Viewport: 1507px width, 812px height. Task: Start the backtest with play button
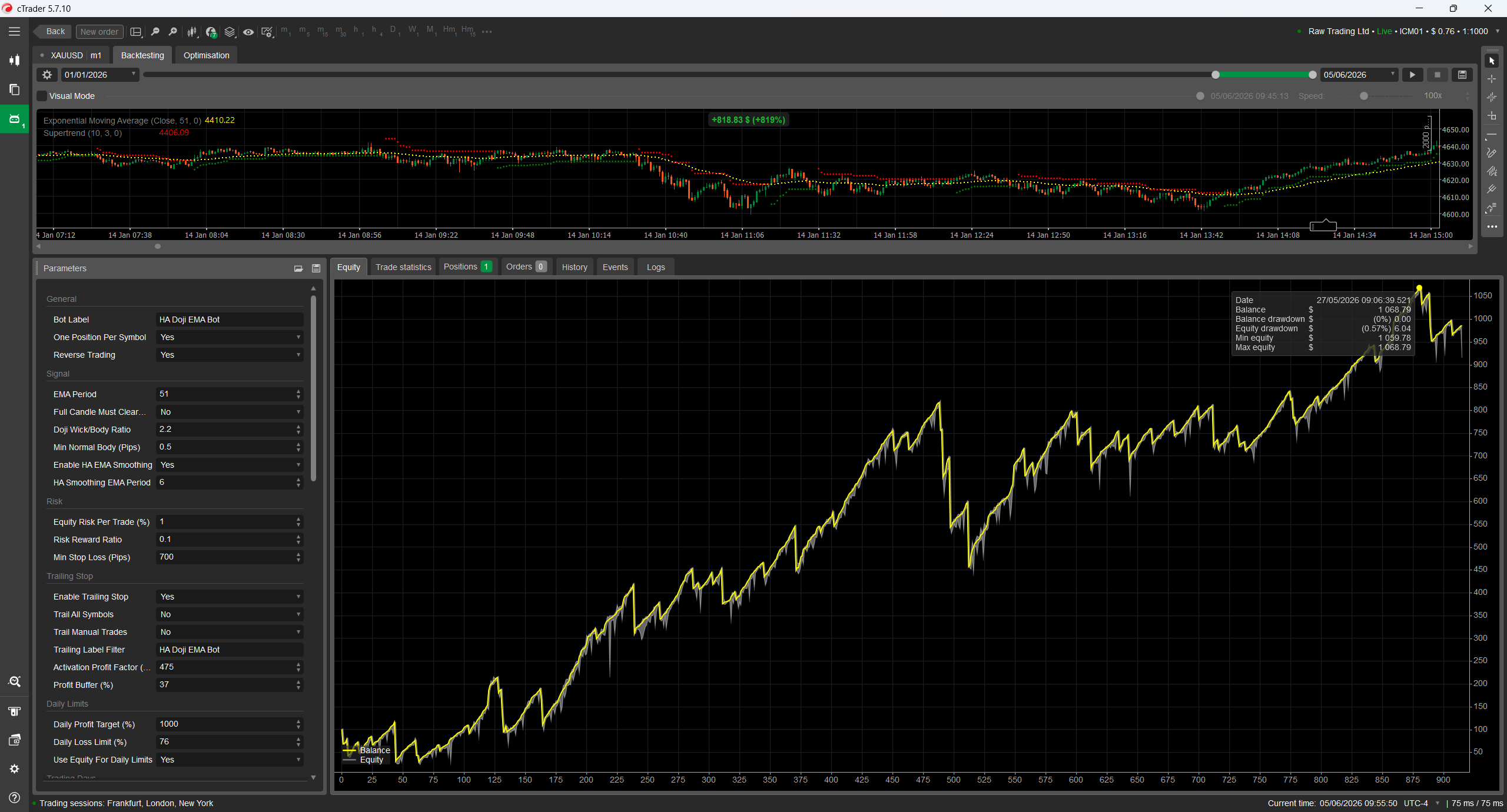pos(1412,75)
